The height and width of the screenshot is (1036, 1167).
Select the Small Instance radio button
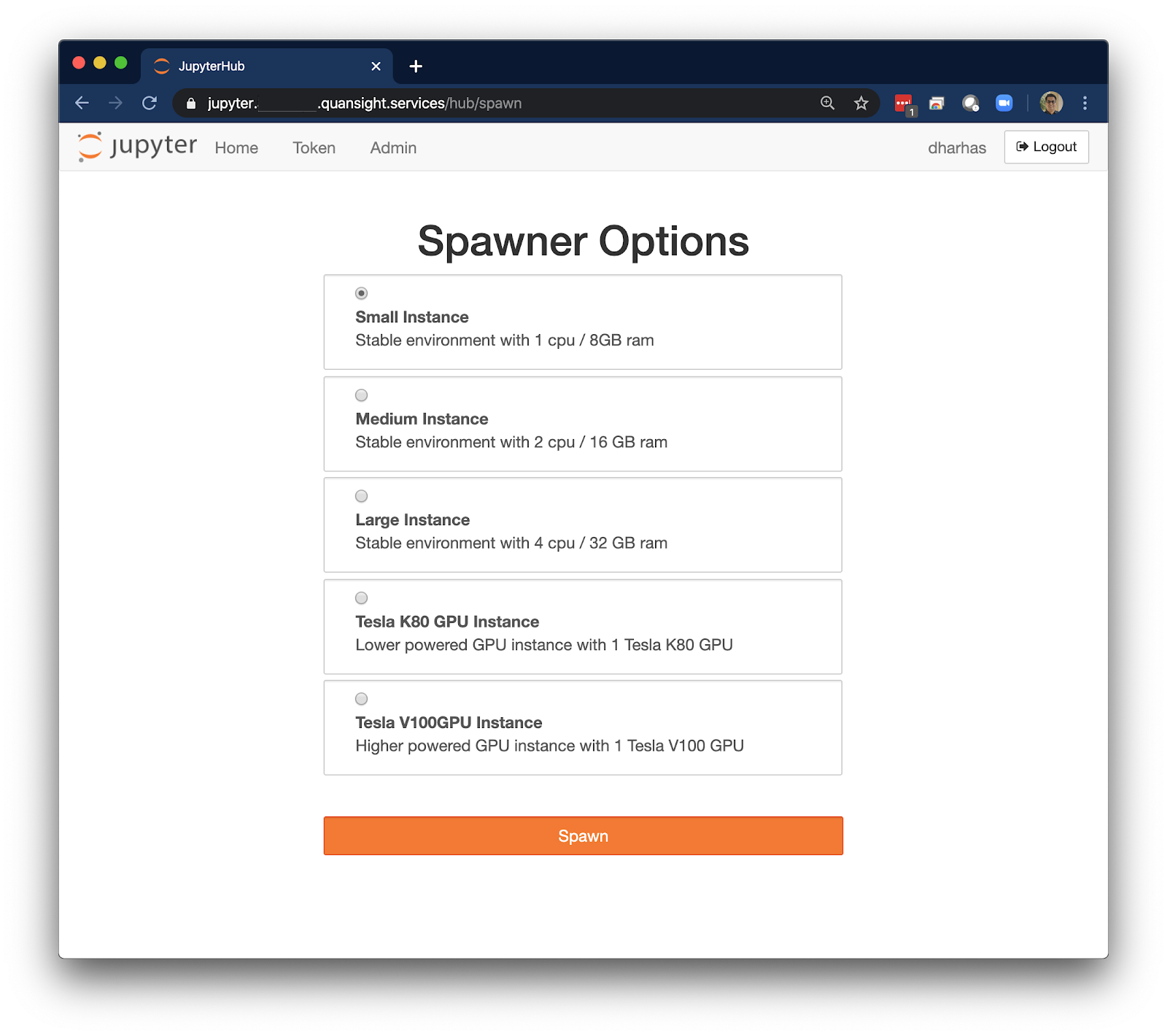(x=361, y=293)
